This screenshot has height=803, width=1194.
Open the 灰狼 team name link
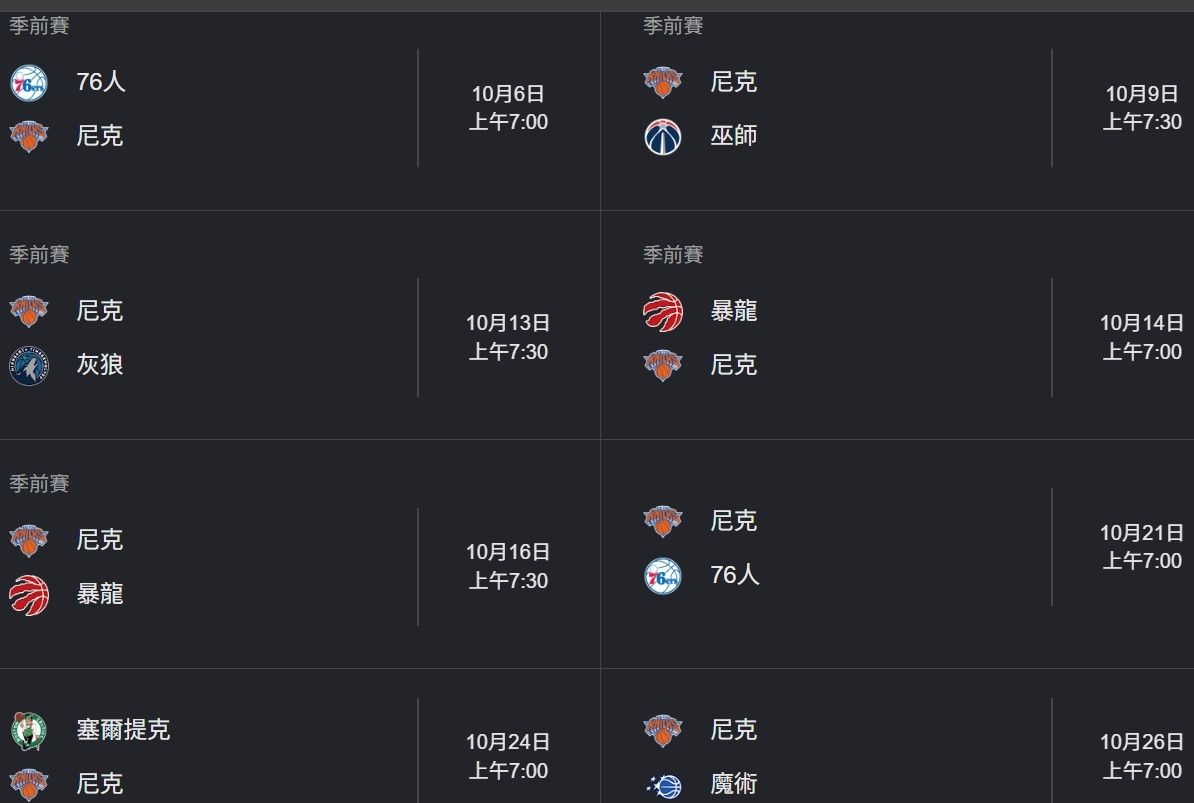click(x=100, y=365)
